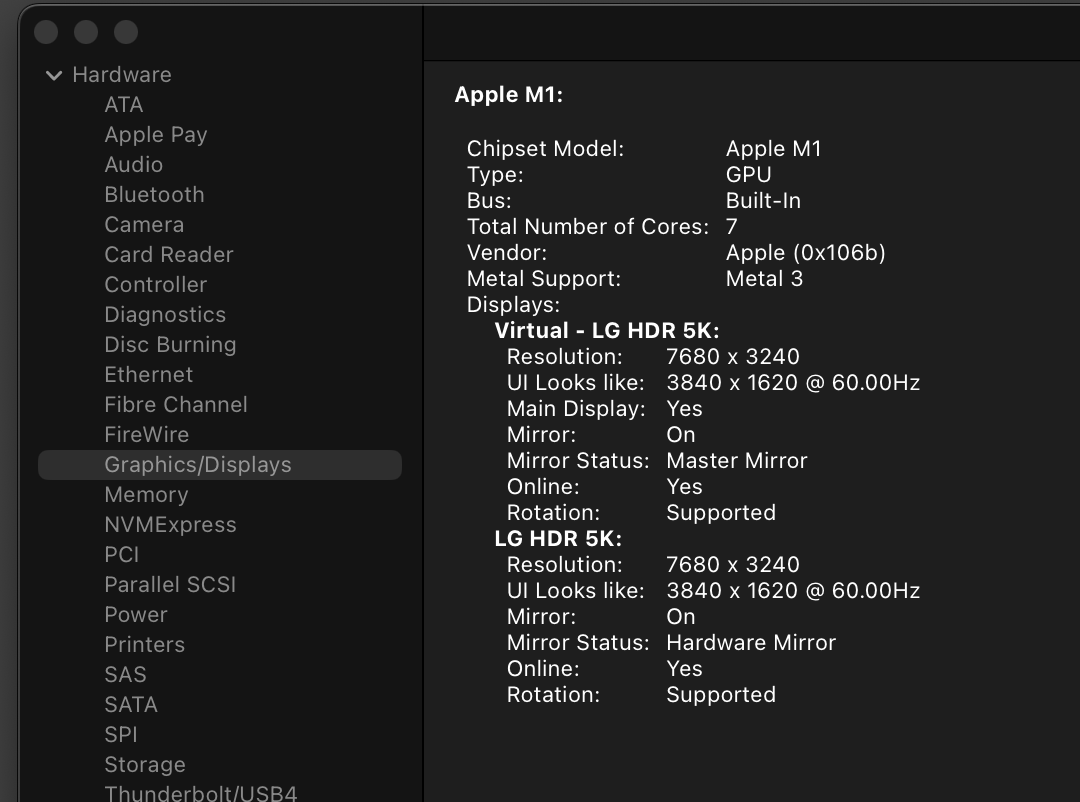Click the Apple M1 heading
This screenshot has height=802, width=1080.
click(x=509, y=95)
